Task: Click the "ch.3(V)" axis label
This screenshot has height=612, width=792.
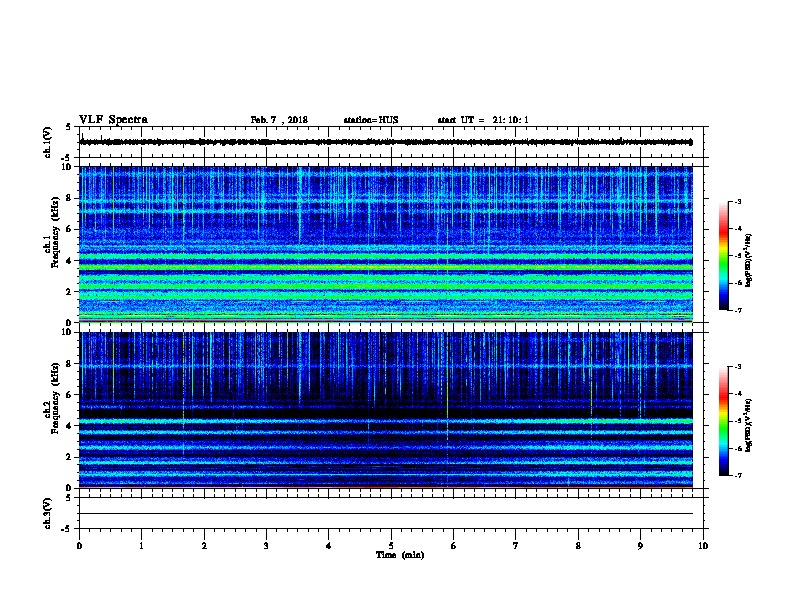Action: pos(48,513)
